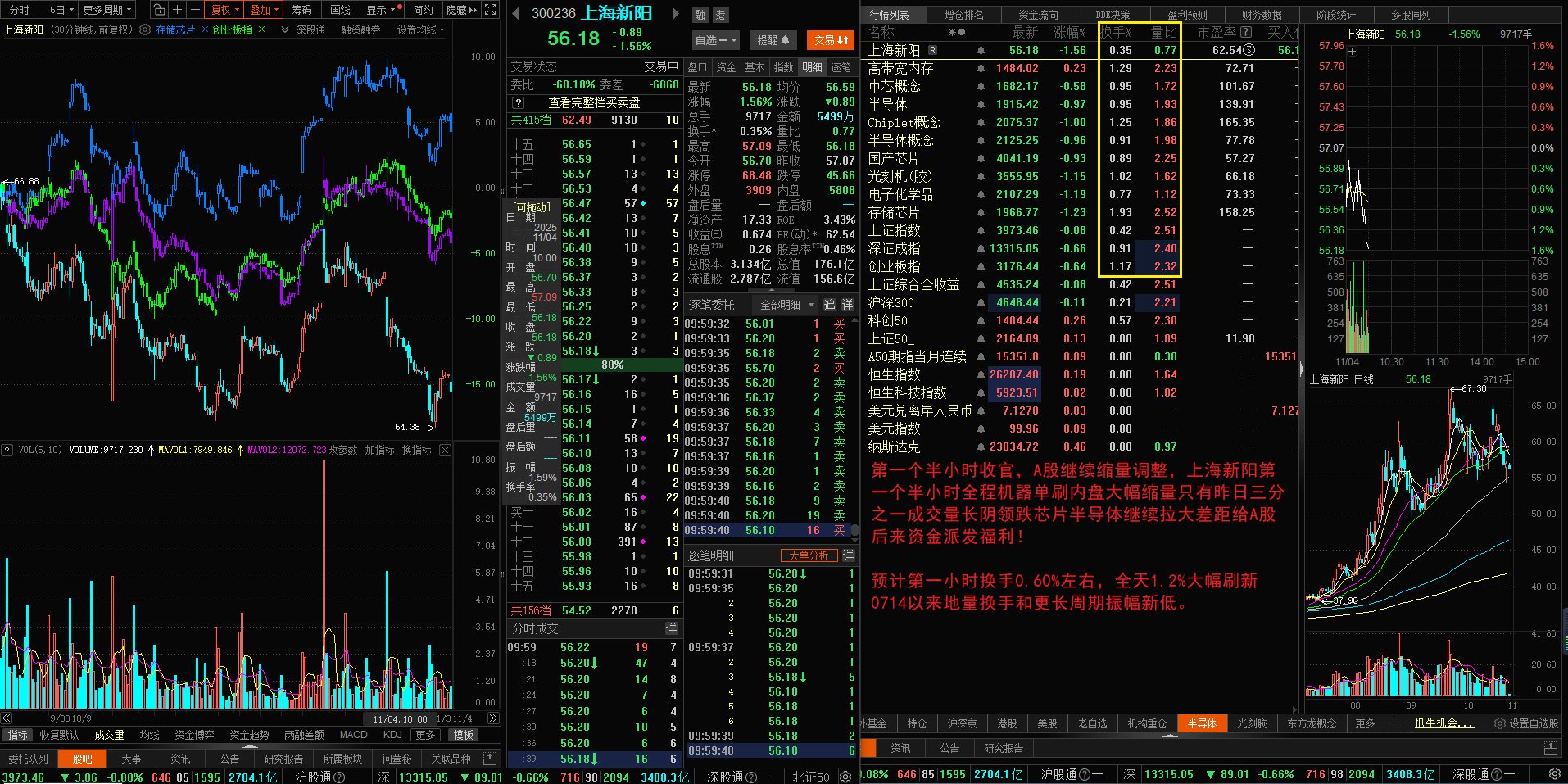
Task: Click 查看完整档买卖盘 link
Action: click(x=594, y=103)
